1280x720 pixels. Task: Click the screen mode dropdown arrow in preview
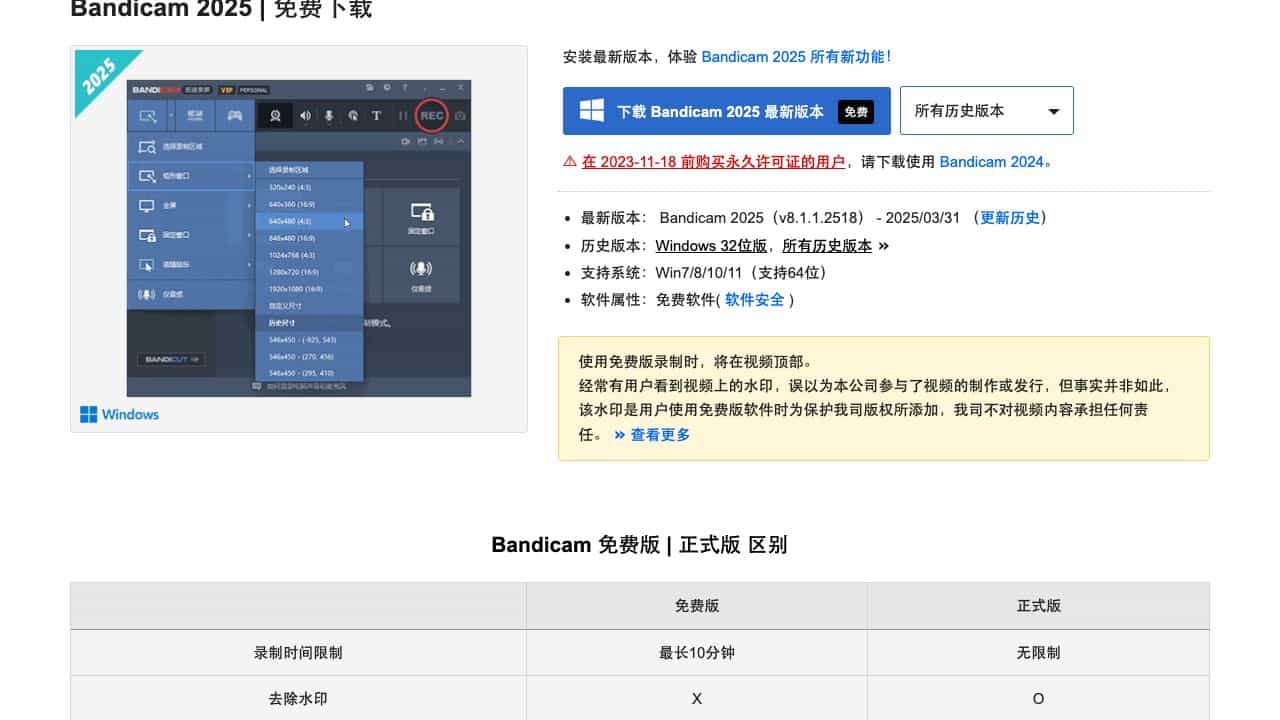[170, 116]
